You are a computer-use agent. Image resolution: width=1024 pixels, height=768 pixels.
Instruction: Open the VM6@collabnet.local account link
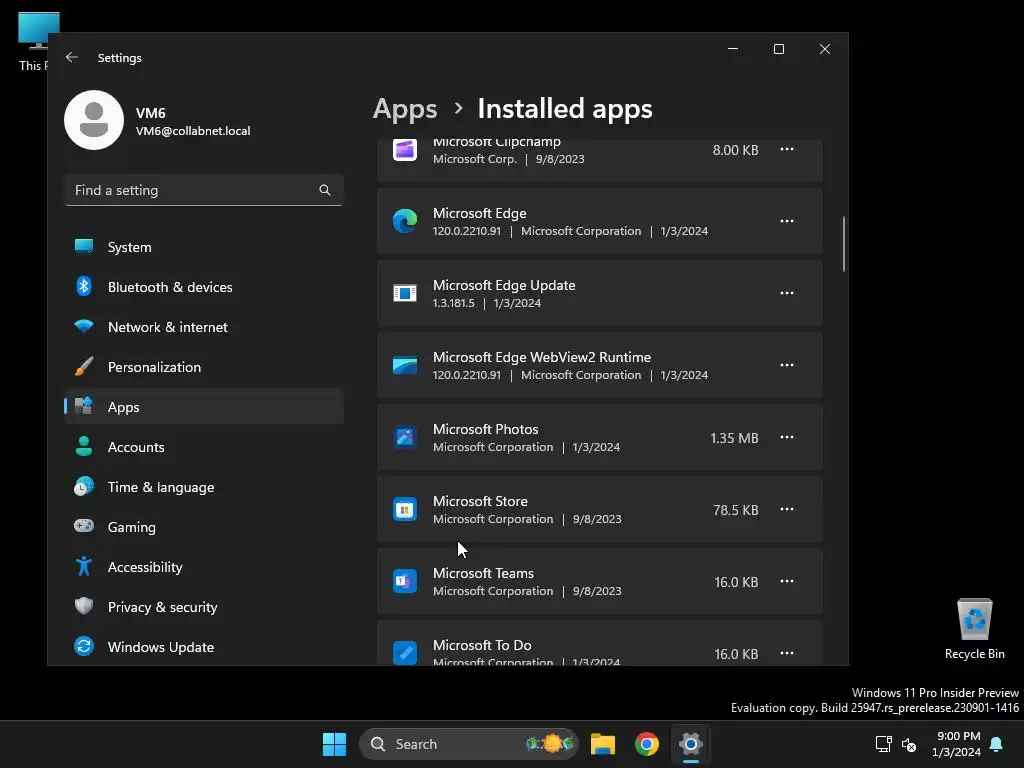(x=193, y=131)
